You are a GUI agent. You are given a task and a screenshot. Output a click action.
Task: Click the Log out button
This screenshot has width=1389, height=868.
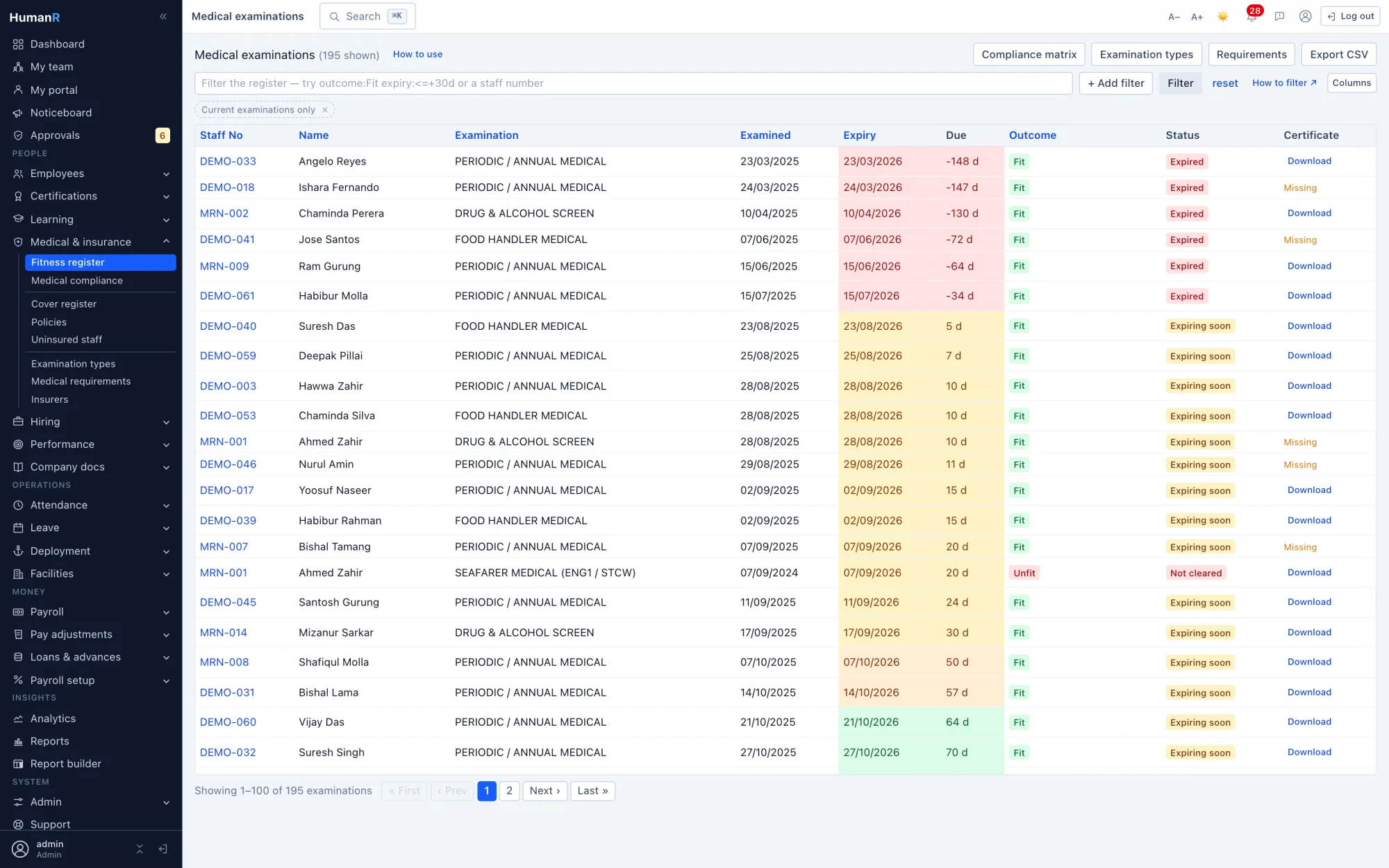pos(1350,17)
